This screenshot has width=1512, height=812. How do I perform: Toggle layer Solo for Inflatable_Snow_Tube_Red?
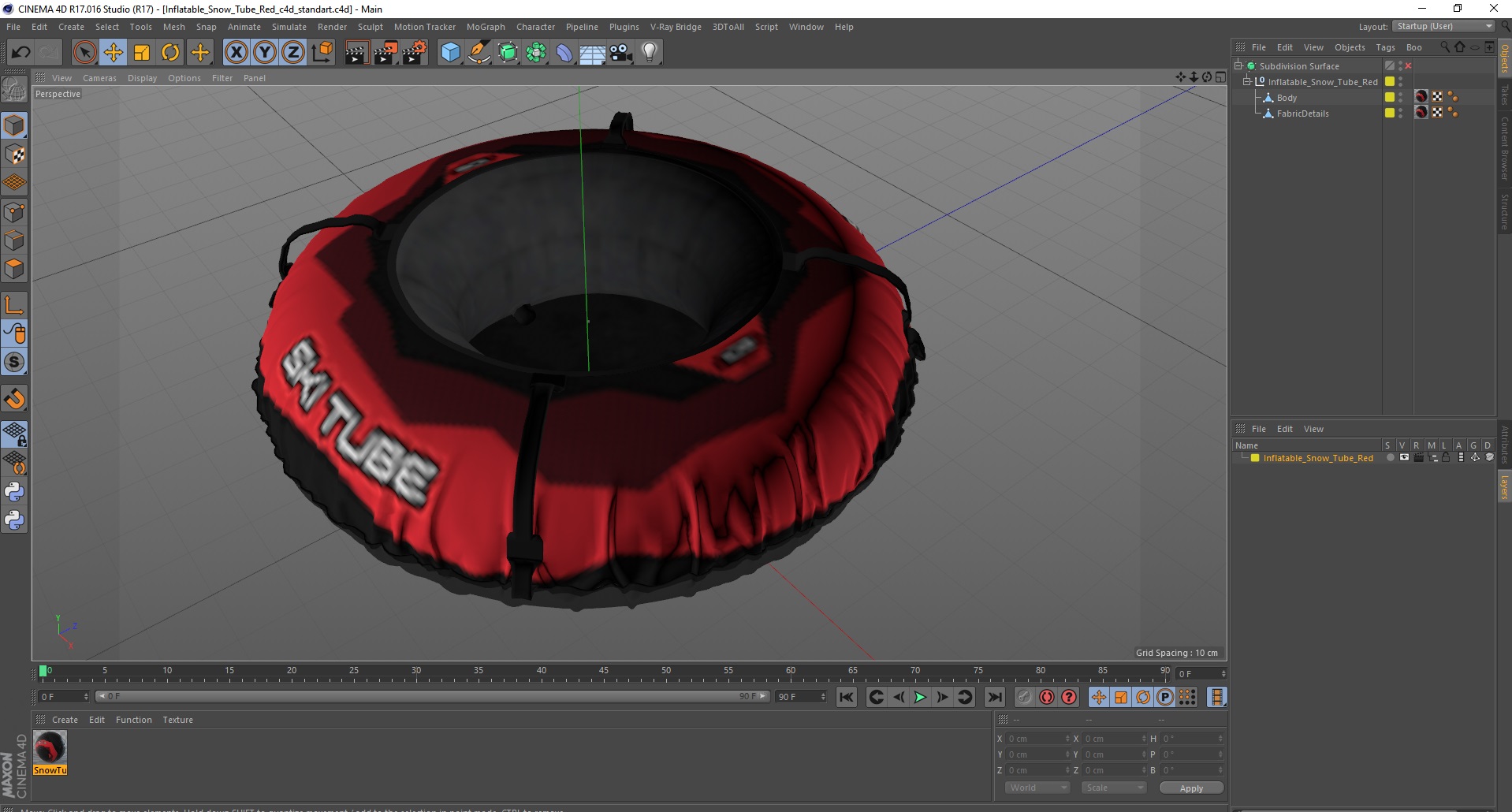pos(1391,457)
